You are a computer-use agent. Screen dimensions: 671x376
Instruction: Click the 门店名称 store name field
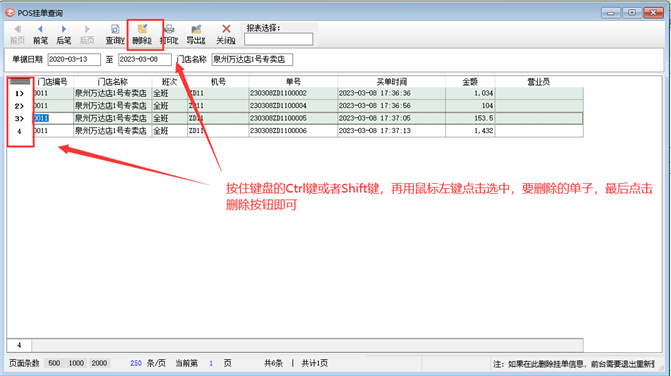[252, 59]
